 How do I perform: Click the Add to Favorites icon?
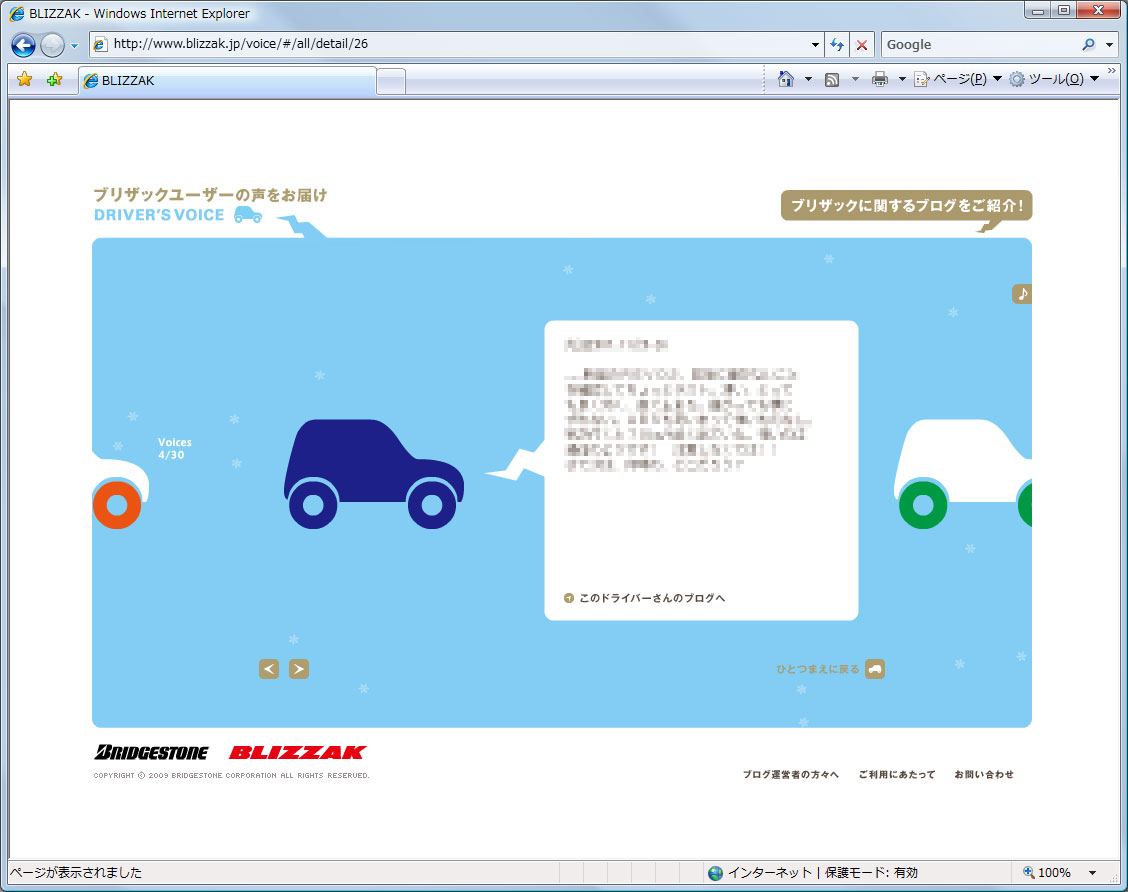pyautogui.click(x=54, y=79)
